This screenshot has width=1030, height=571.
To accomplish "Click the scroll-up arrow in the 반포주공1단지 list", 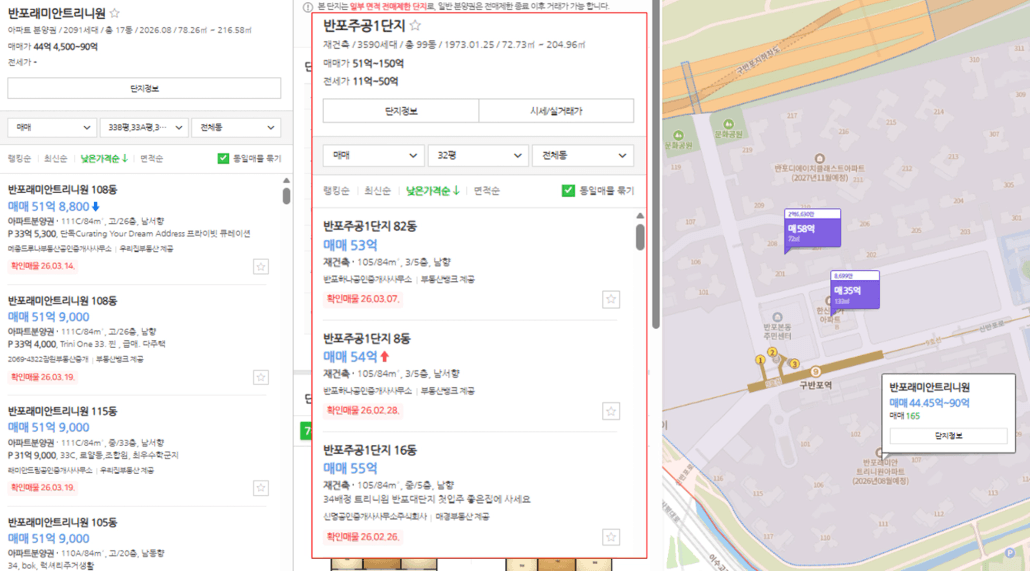I will (640, 216).
